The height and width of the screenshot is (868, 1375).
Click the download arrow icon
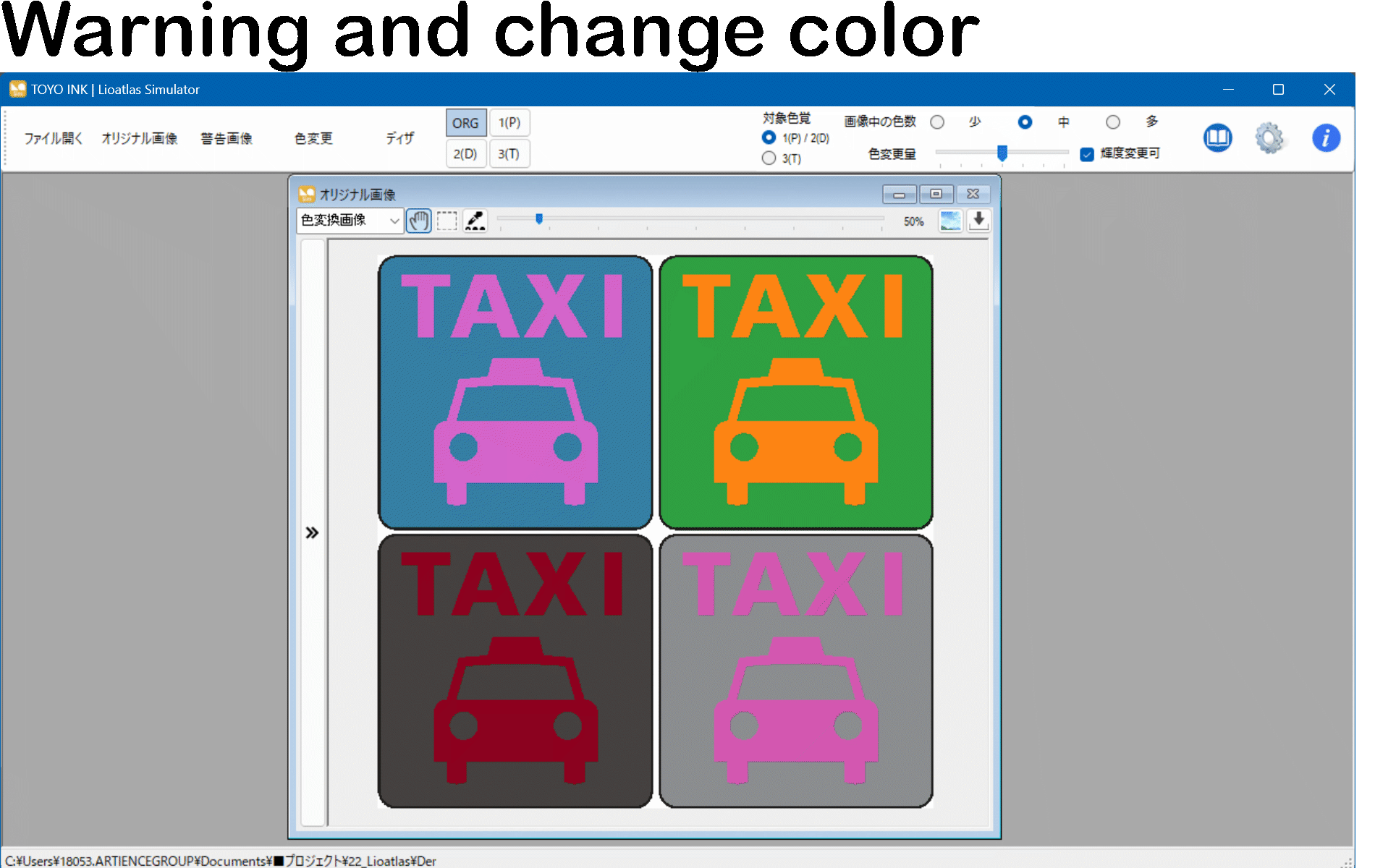point(978,221)
